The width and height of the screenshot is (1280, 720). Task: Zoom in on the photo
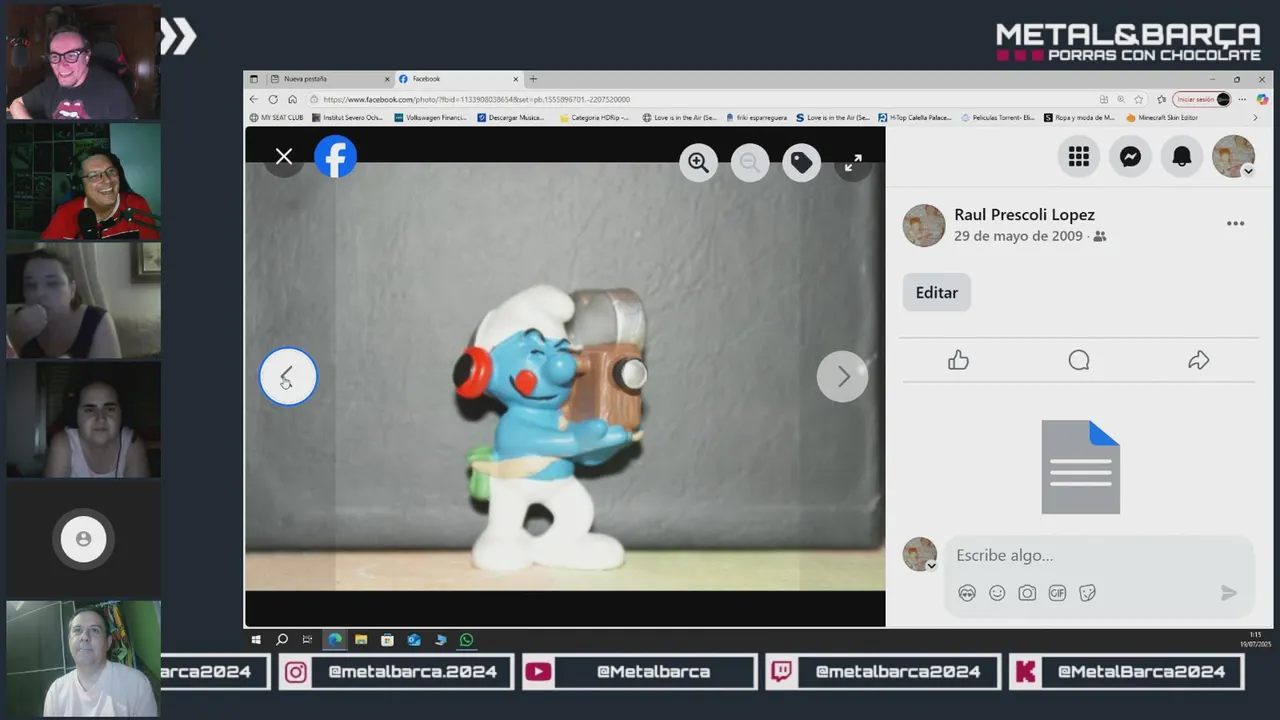pos(698,162)
